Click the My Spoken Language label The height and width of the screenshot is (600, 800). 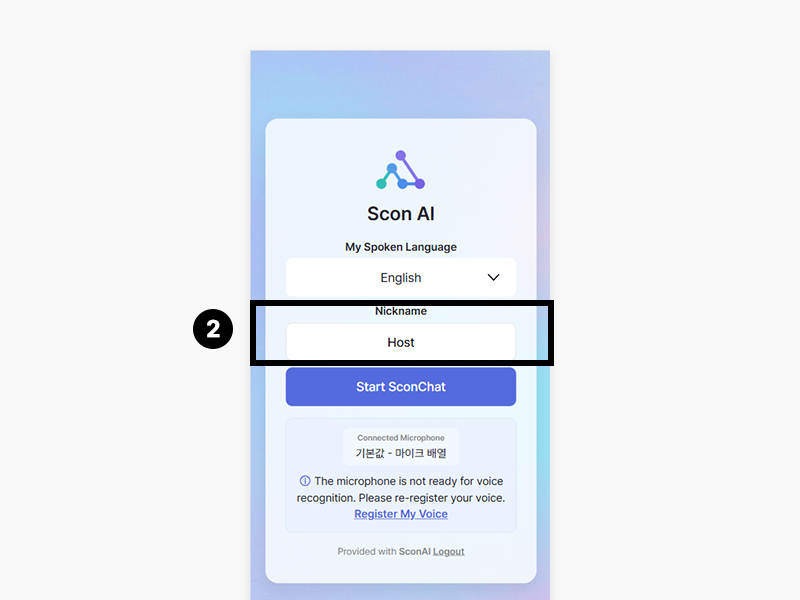(401, 247)
